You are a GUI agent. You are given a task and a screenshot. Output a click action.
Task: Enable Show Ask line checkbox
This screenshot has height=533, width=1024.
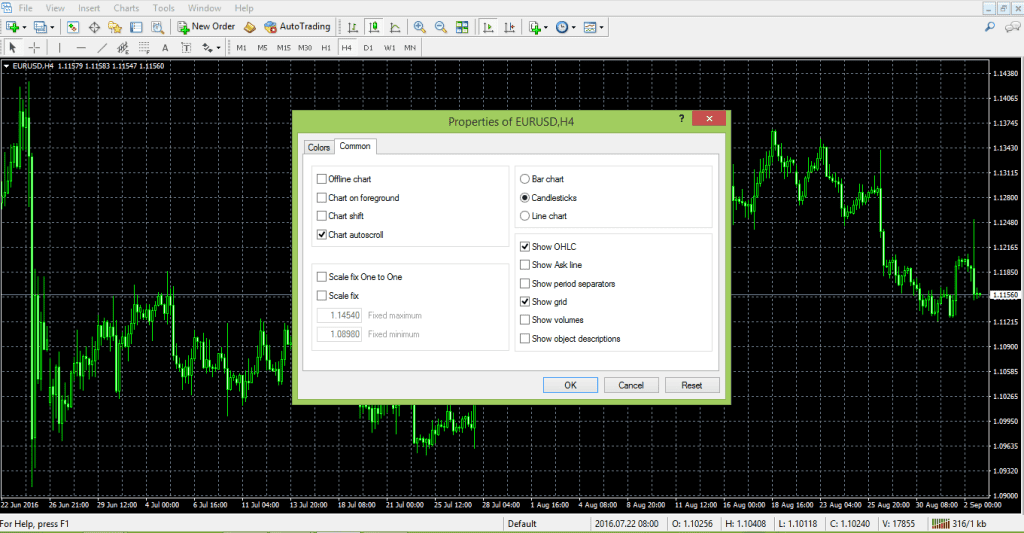[524, 265]
